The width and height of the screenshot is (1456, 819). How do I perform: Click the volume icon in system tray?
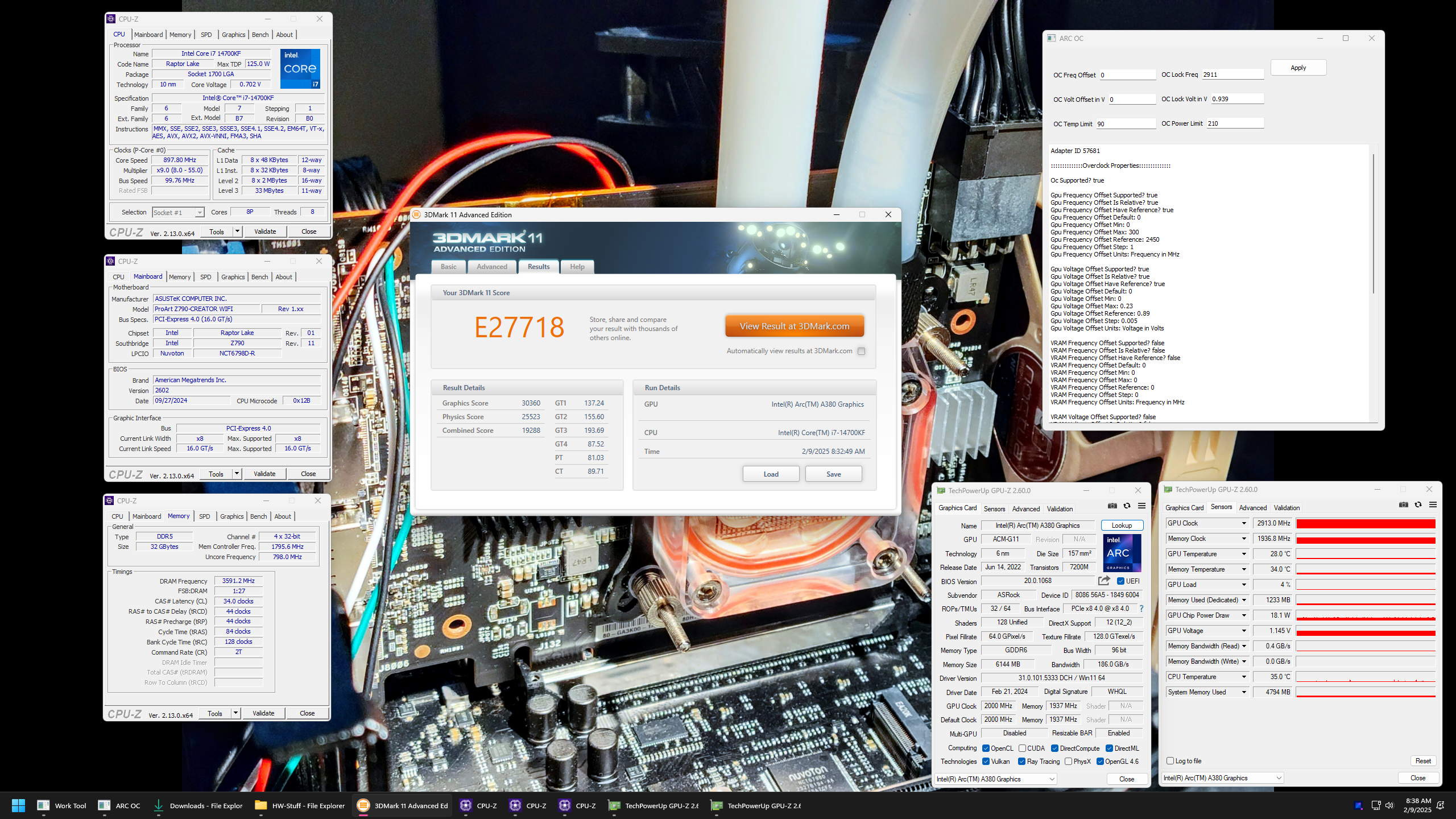click(x=1389, y=805)
